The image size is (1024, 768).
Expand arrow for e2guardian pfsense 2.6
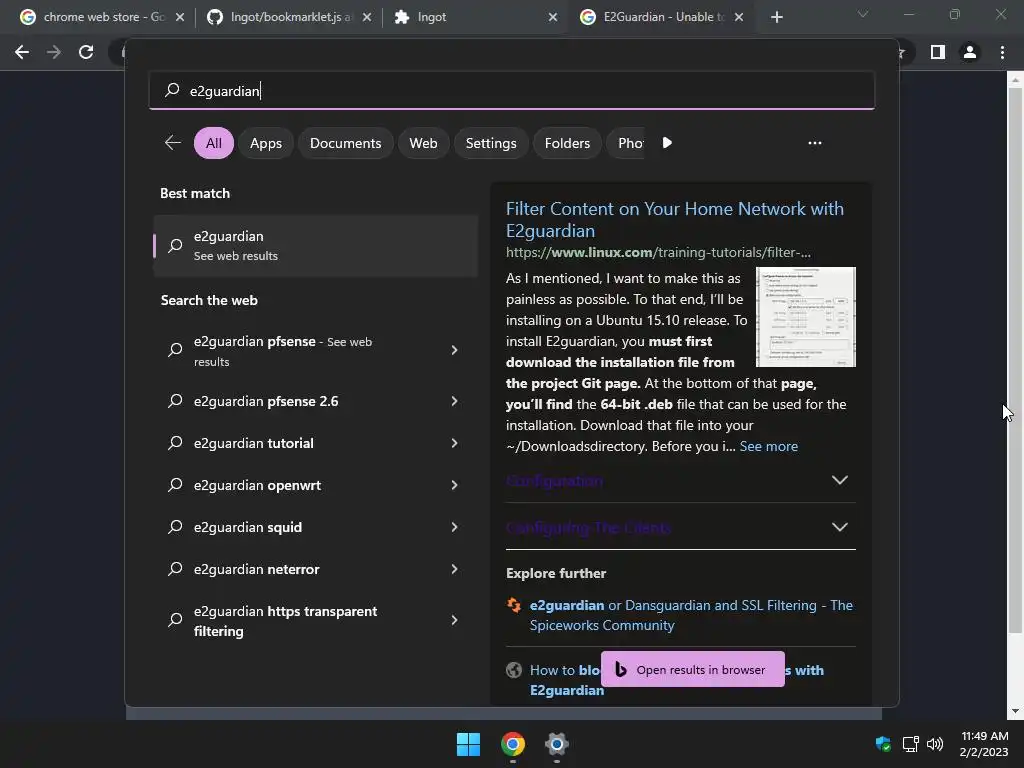pyautogui.click(x=454, y=401)
